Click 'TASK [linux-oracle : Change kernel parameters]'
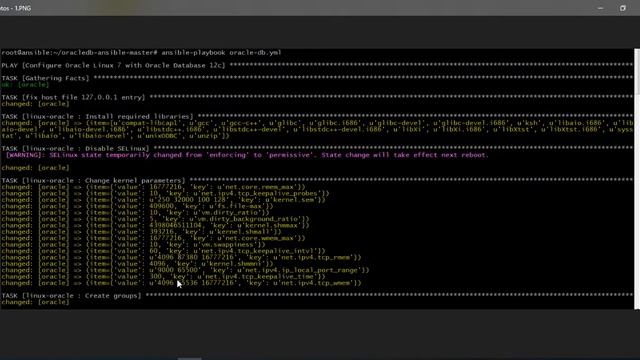 click(x=317, y=180)
